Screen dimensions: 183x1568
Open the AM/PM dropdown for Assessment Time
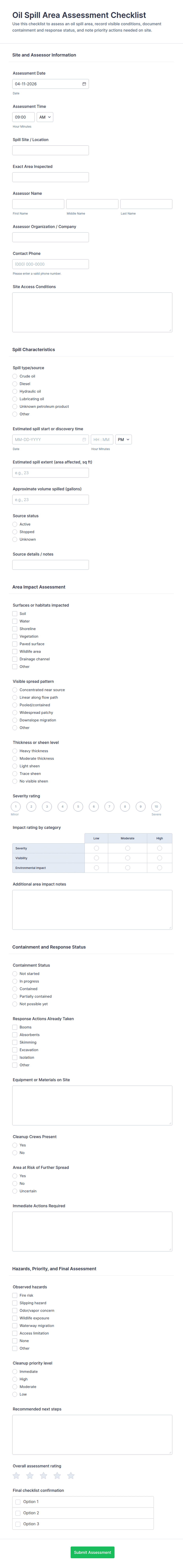click(x=45, y=117)
